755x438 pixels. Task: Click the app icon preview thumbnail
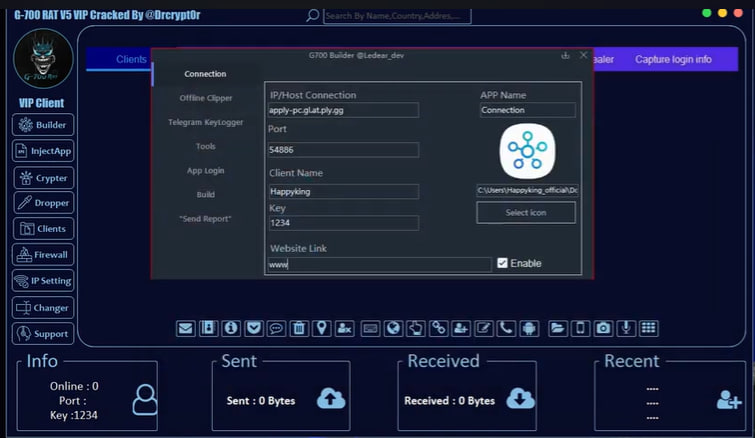525,151
